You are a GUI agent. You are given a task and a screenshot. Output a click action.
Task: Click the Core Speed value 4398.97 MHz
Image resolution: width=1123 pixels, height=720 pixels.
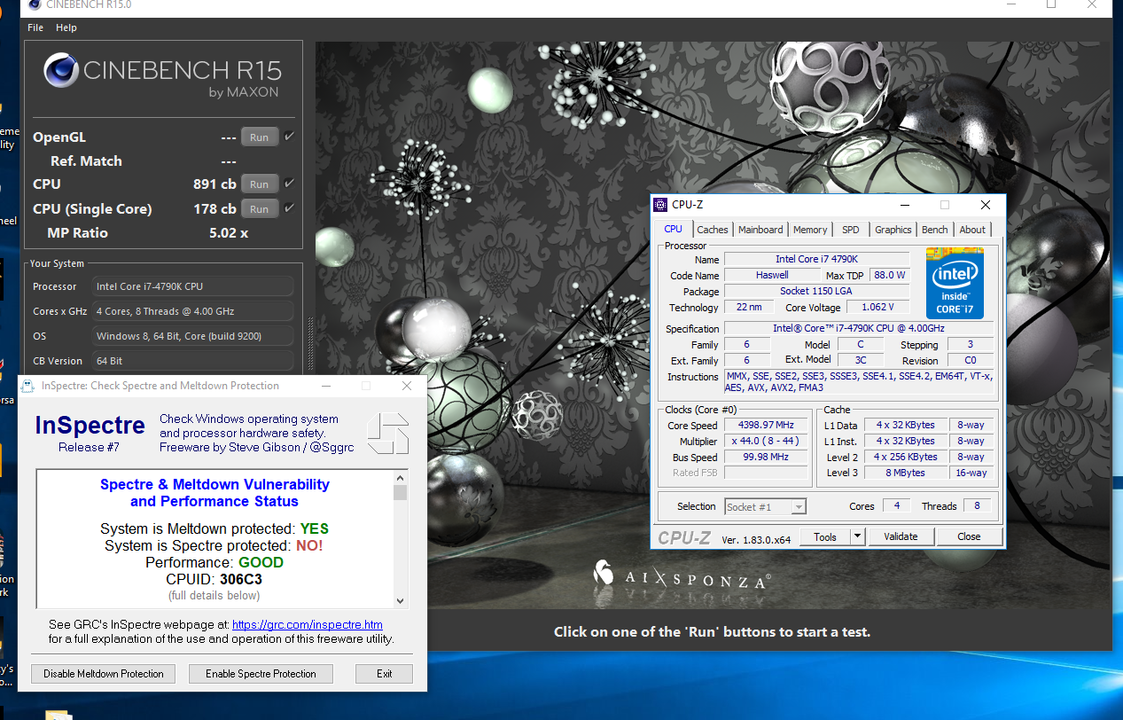click(x=766, y=425)
